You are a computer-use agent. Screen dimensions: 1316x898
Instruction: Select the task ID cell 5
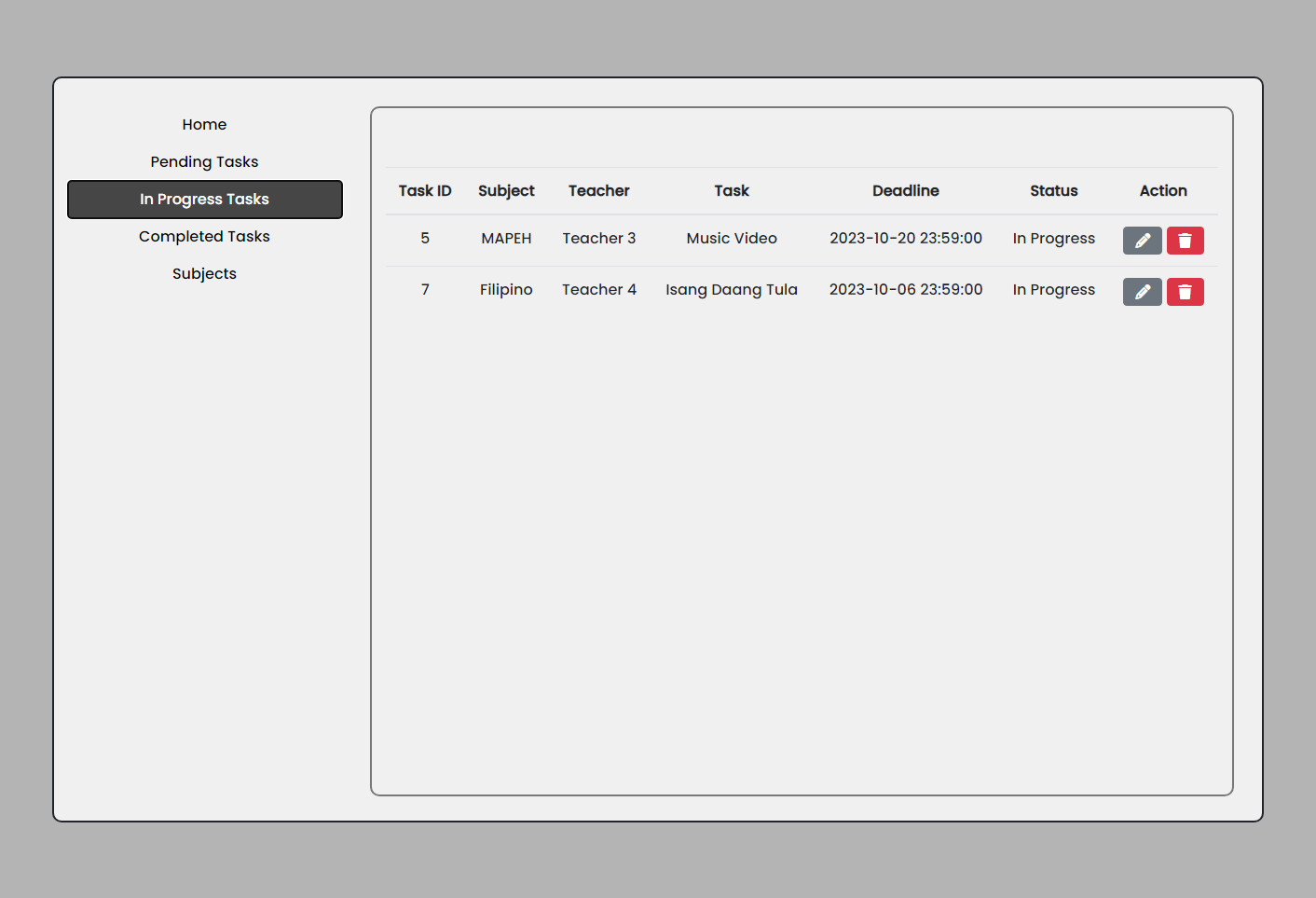(x=425, y=239)
